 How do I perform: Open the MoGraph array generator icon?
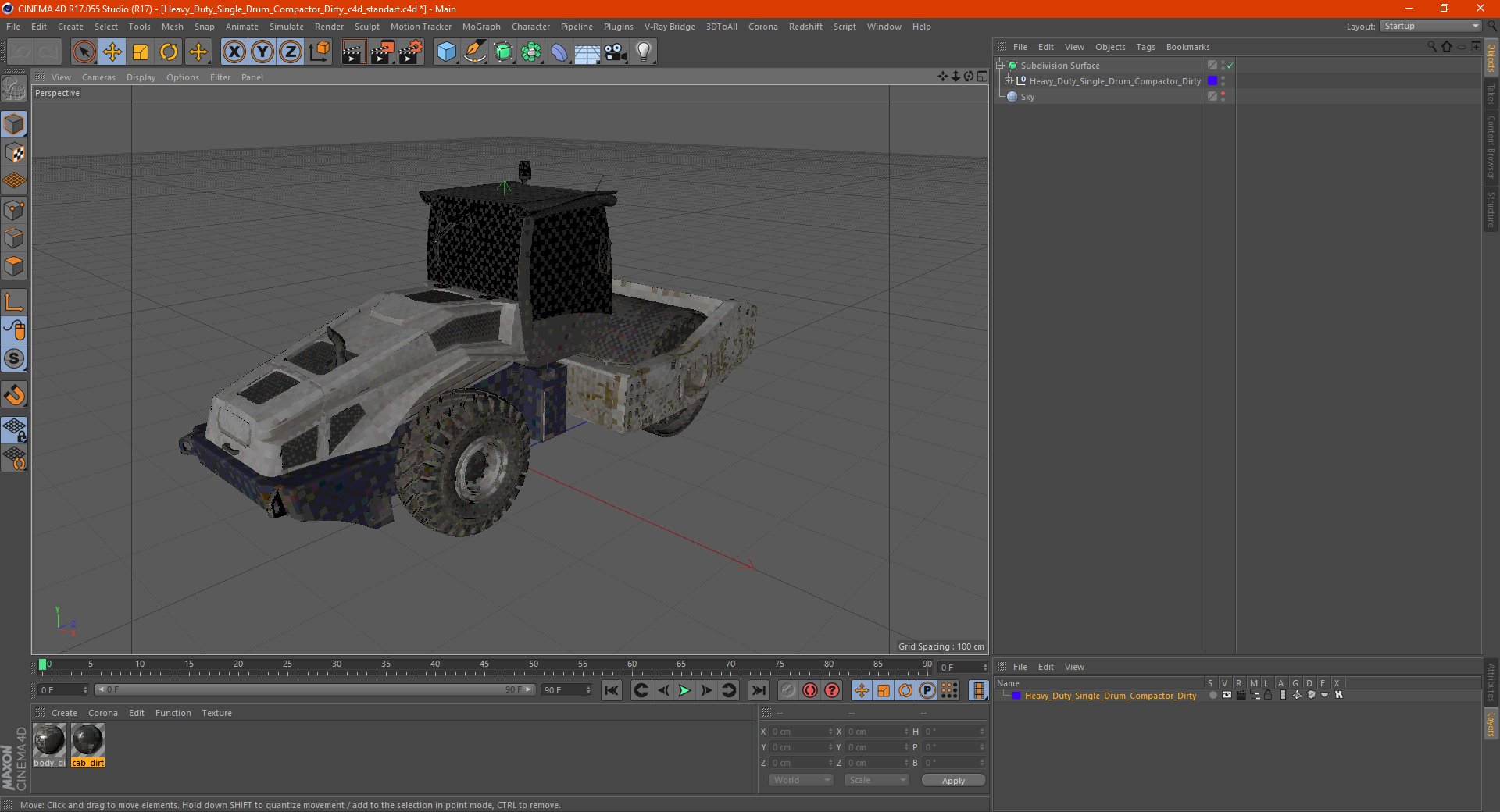coord(531,52)
